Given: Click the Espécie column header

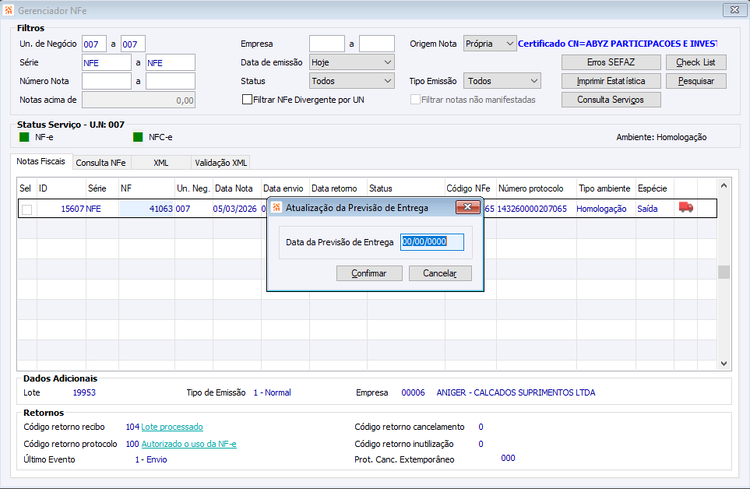Looking at the screenshot, I should (x=654, y=189).
